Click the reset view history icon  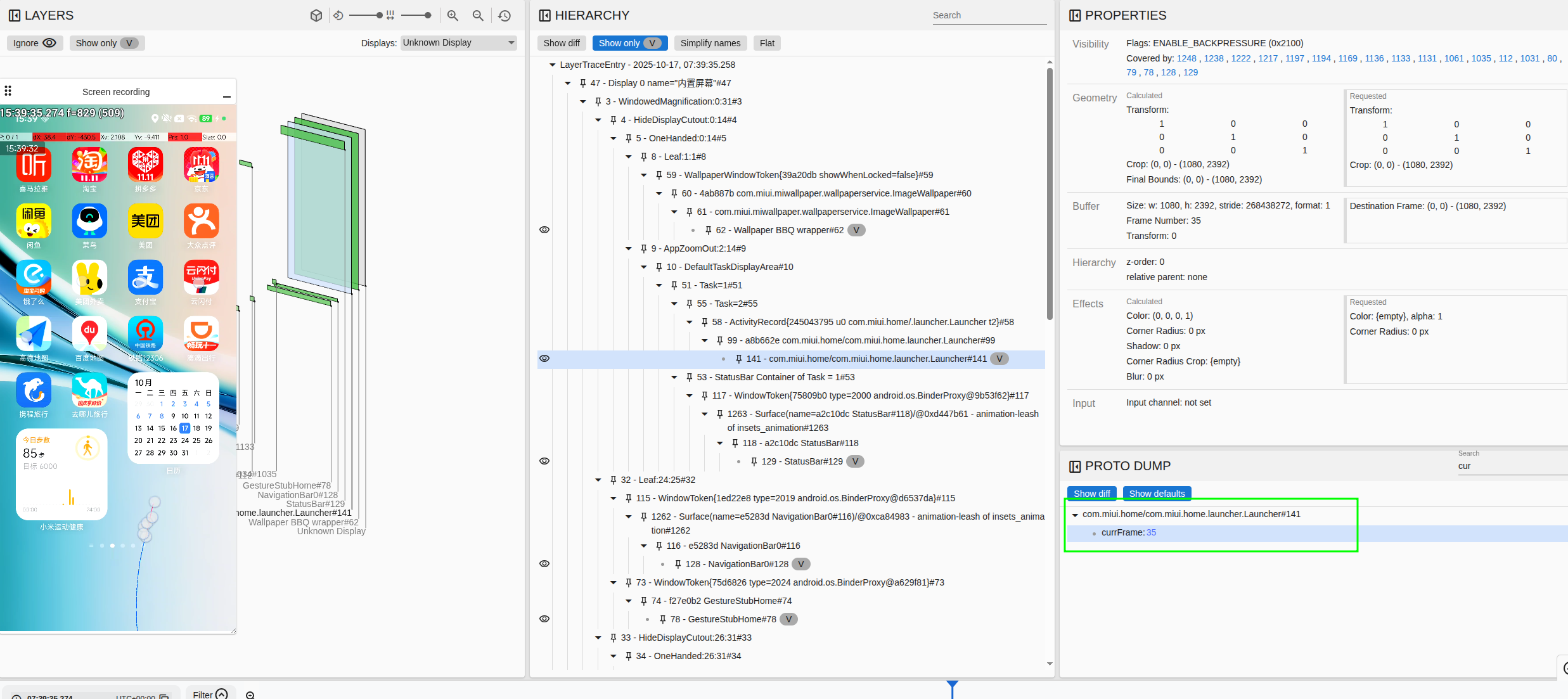[x=504, y=15]
